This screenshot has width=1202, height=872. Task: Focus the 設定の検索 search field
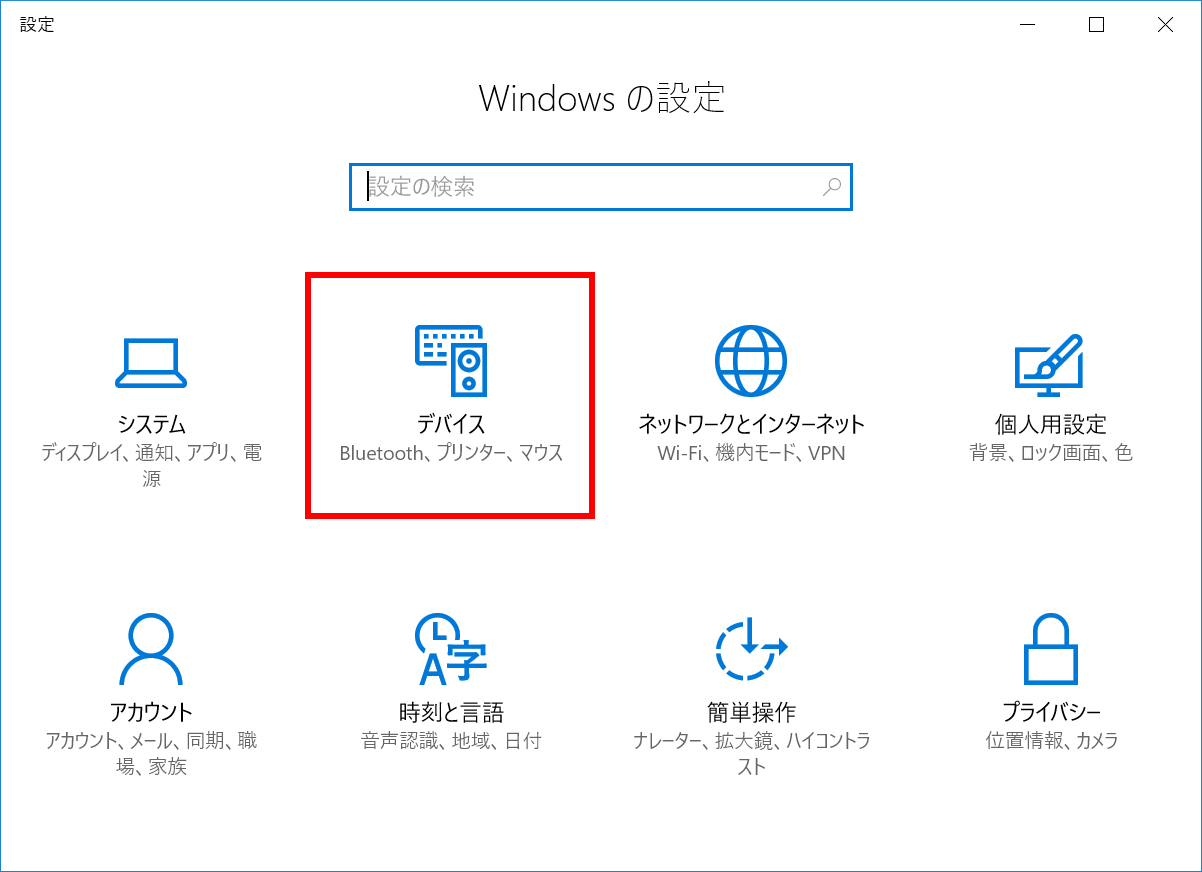(x=601, y=187)
